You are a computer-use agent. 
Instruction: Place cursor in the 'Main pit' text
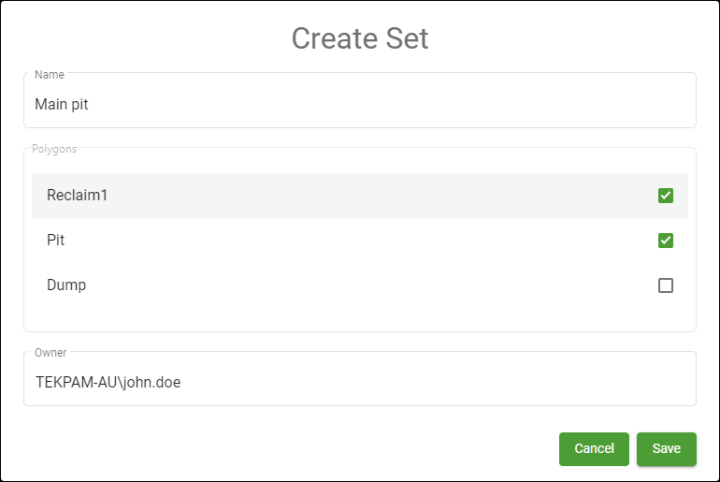point(62,104)
